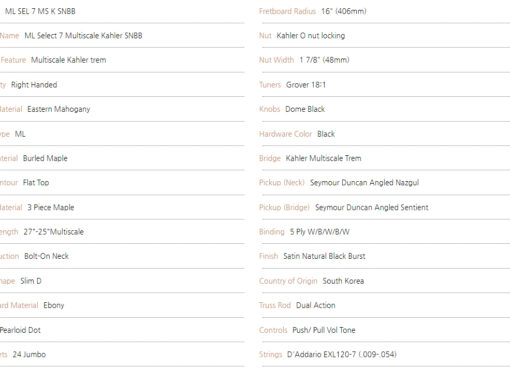Click the Multiscale Kahler trem feature value

tap(68, 60)
